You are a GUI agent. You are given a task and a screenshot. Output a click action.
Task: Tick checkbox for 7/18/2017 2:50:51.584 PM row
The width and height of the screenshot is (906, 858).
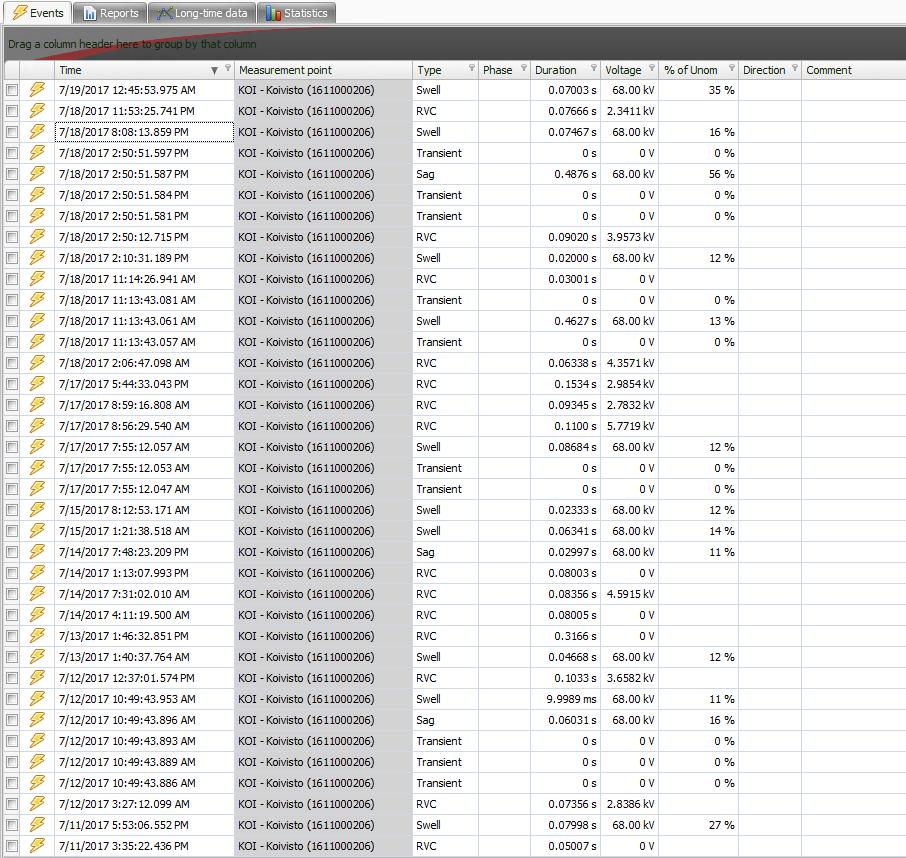tap(12, 195)
